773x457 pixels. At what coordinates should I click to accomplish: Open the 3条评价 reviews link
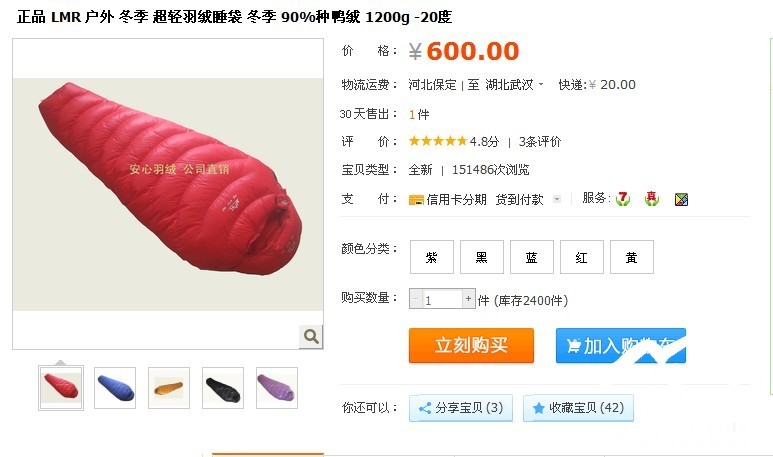[540, 142]
